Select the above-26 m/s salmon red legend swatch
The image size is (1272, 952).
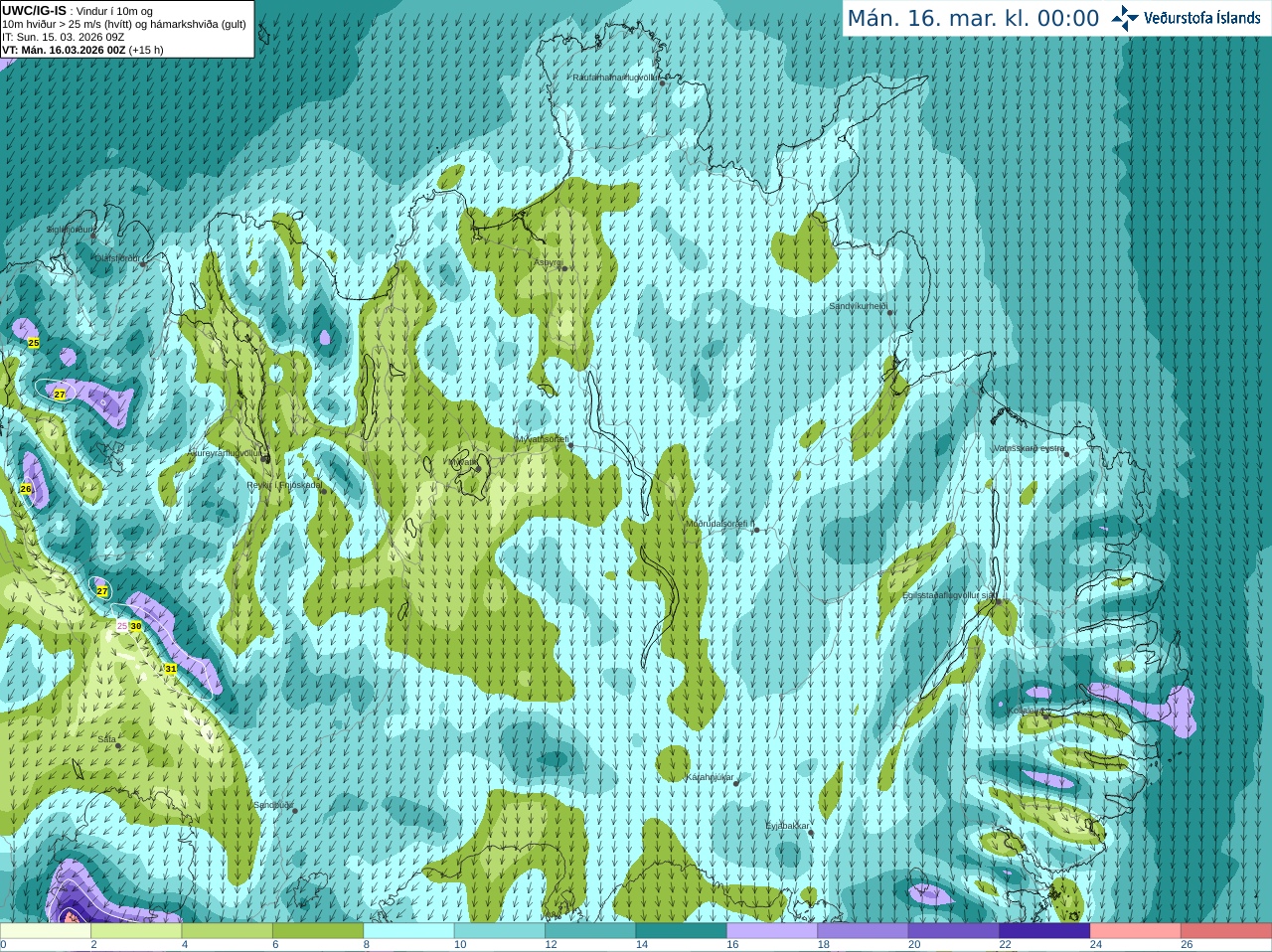click(x=1226, y=931)
